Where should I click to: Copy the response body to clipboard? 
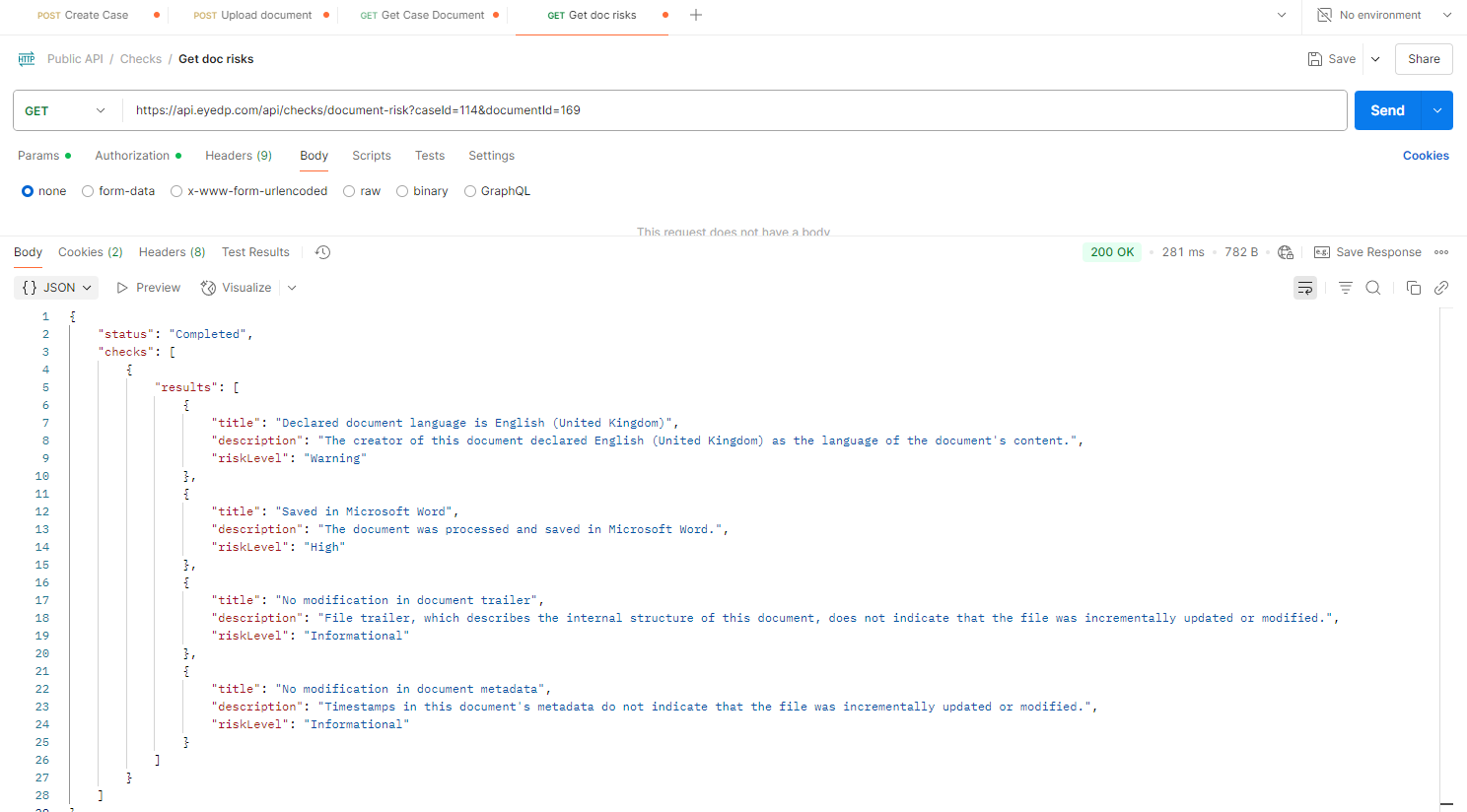point(1414,287)
